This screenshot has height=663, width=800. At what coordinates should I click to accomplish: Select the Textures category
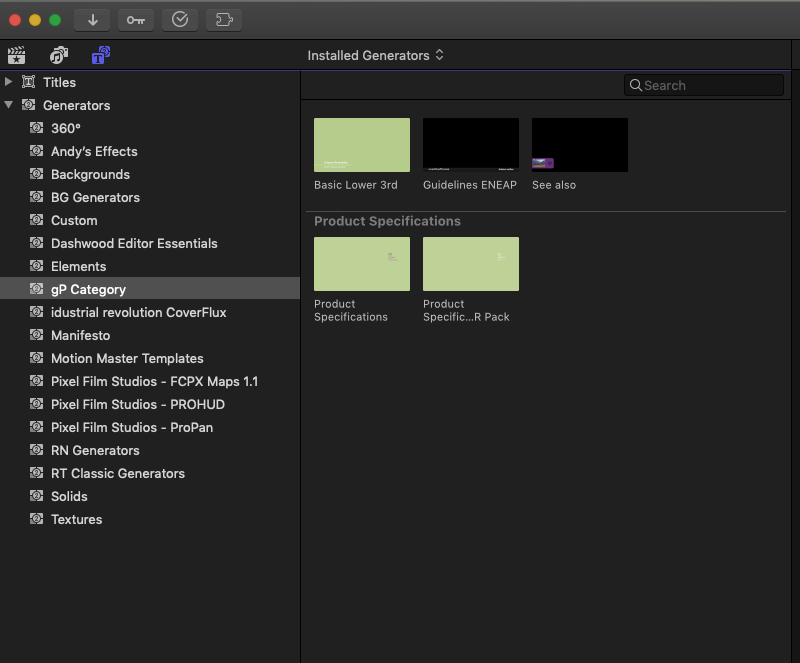click(150, 519)
